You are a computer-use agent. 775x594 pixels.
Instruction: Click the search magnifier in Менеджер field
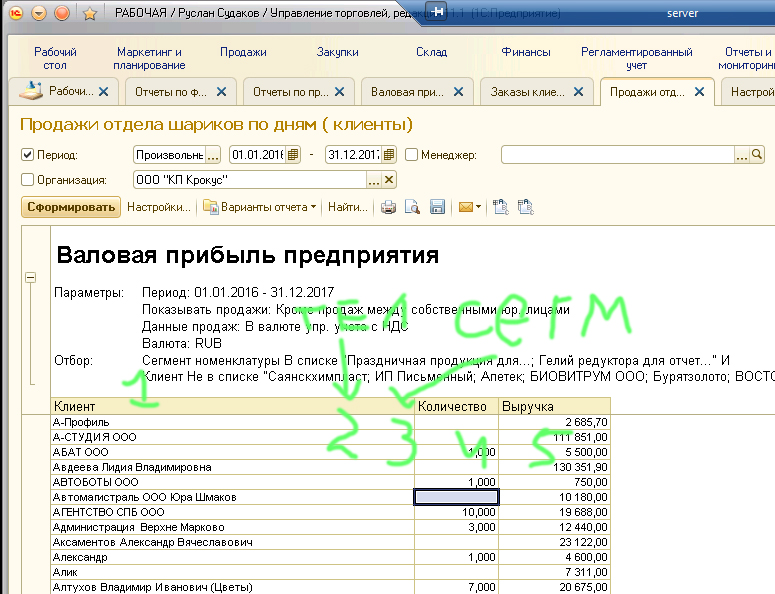(x=757, y=155)
